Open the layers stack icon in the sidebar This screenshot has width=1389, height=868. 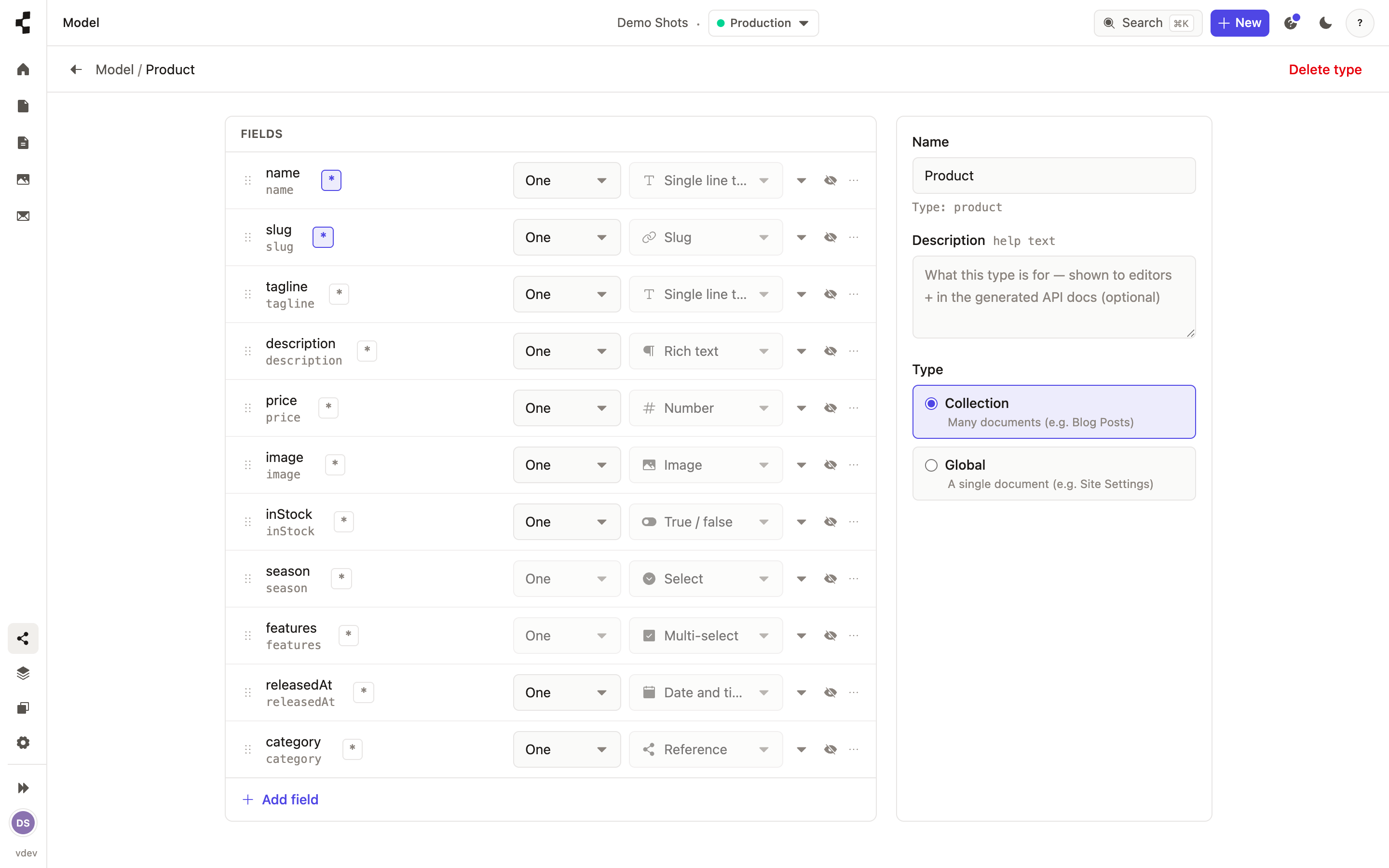point(23,673)
